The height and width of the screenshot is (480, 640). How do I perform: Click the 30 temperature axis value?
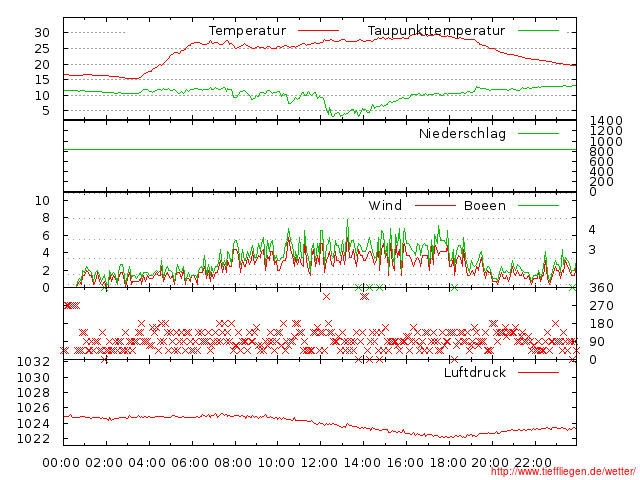click(42, 33)
